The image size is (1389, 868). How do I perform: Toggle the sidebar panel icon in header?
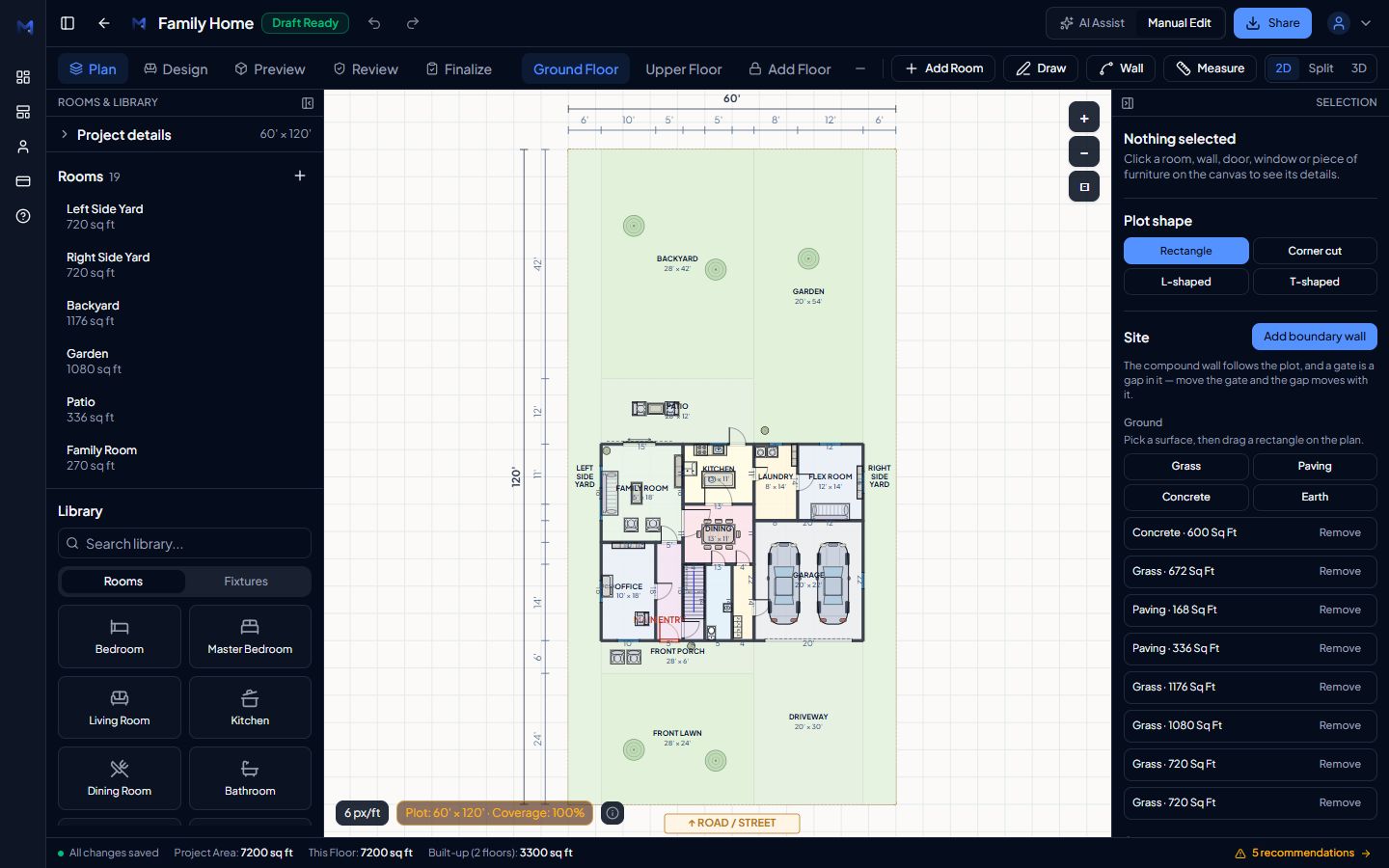[68, 23]
